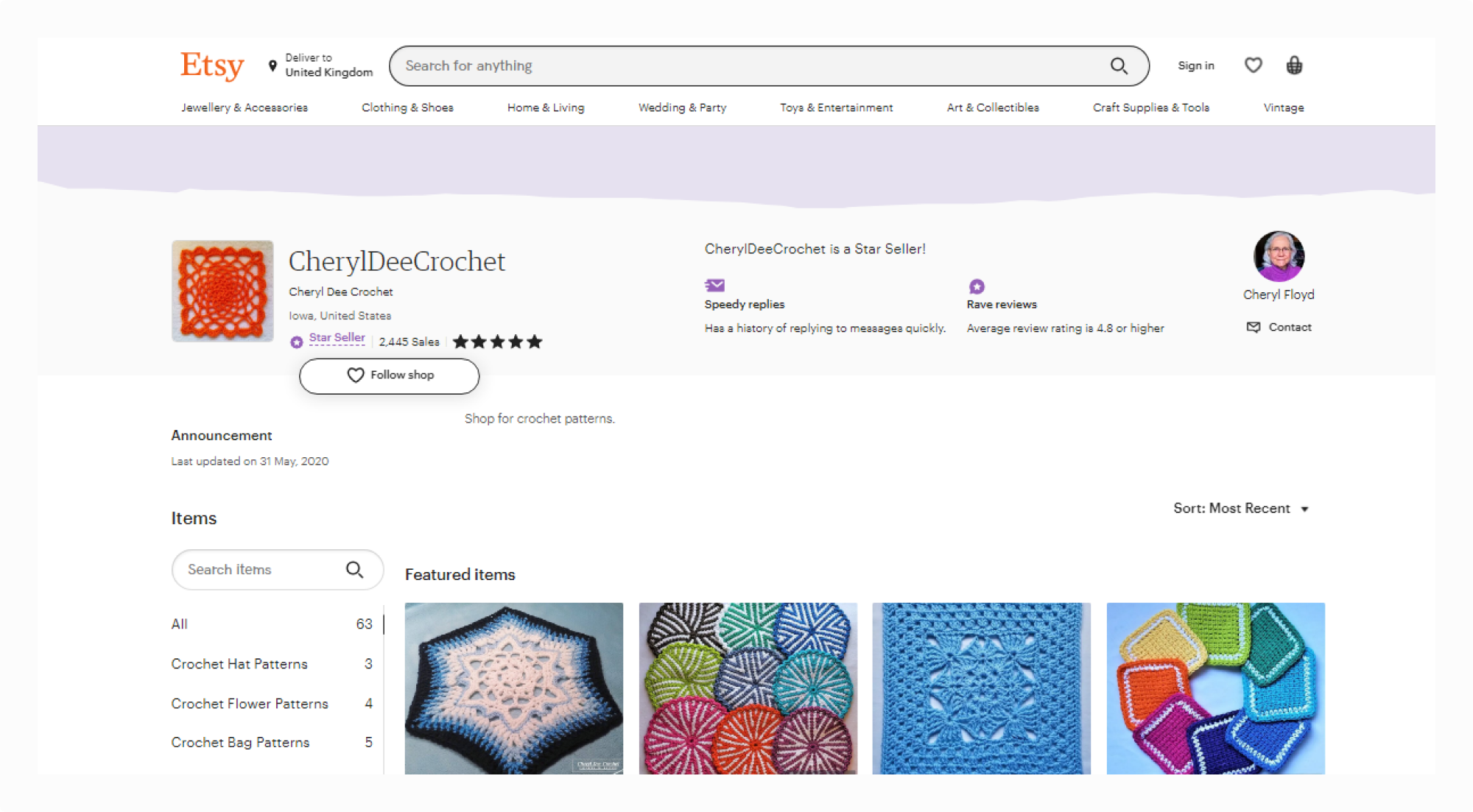Click the Speedy replies envelope icon
This screenshot has height=812, width=1473.
coord(714,286)
